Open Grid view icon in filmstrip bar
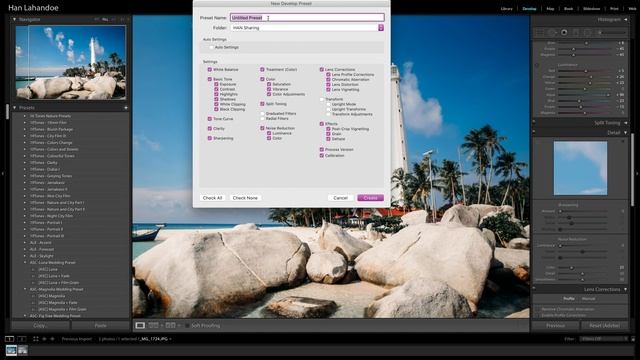The width and height of the screenshot is (640, 360). [36, 339]
